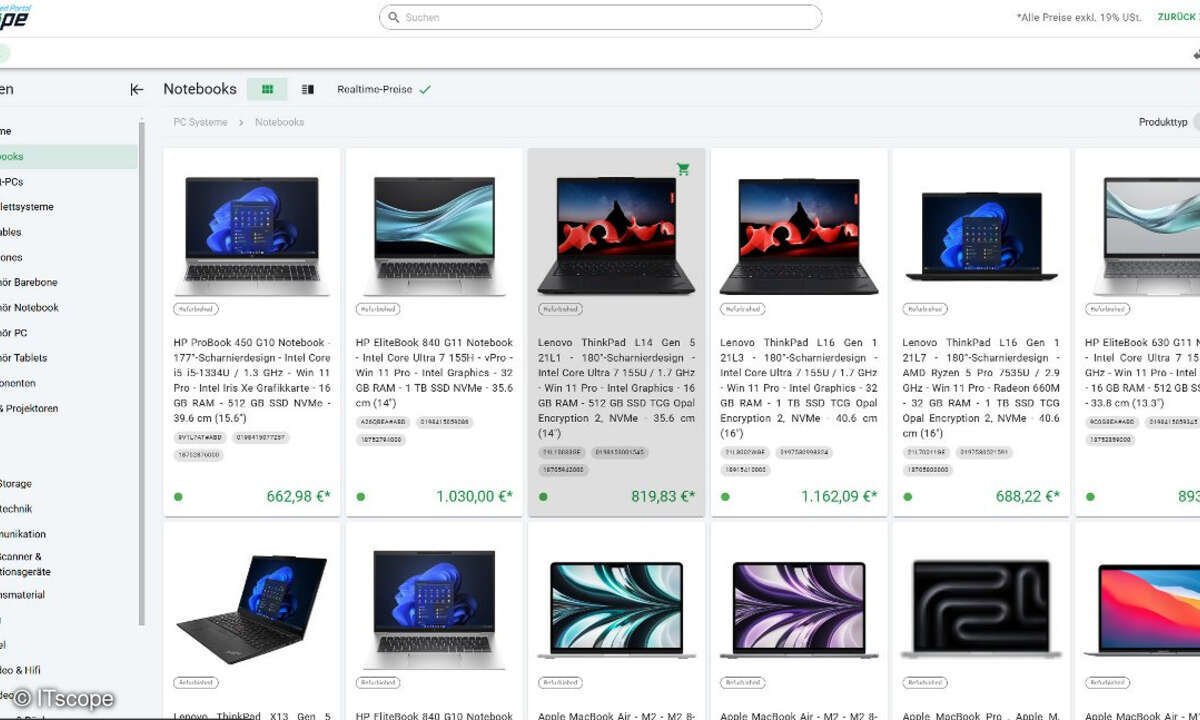
Task: Open the HP EliteBook 840 G11 product image
Action: click(x=433, y=235)
